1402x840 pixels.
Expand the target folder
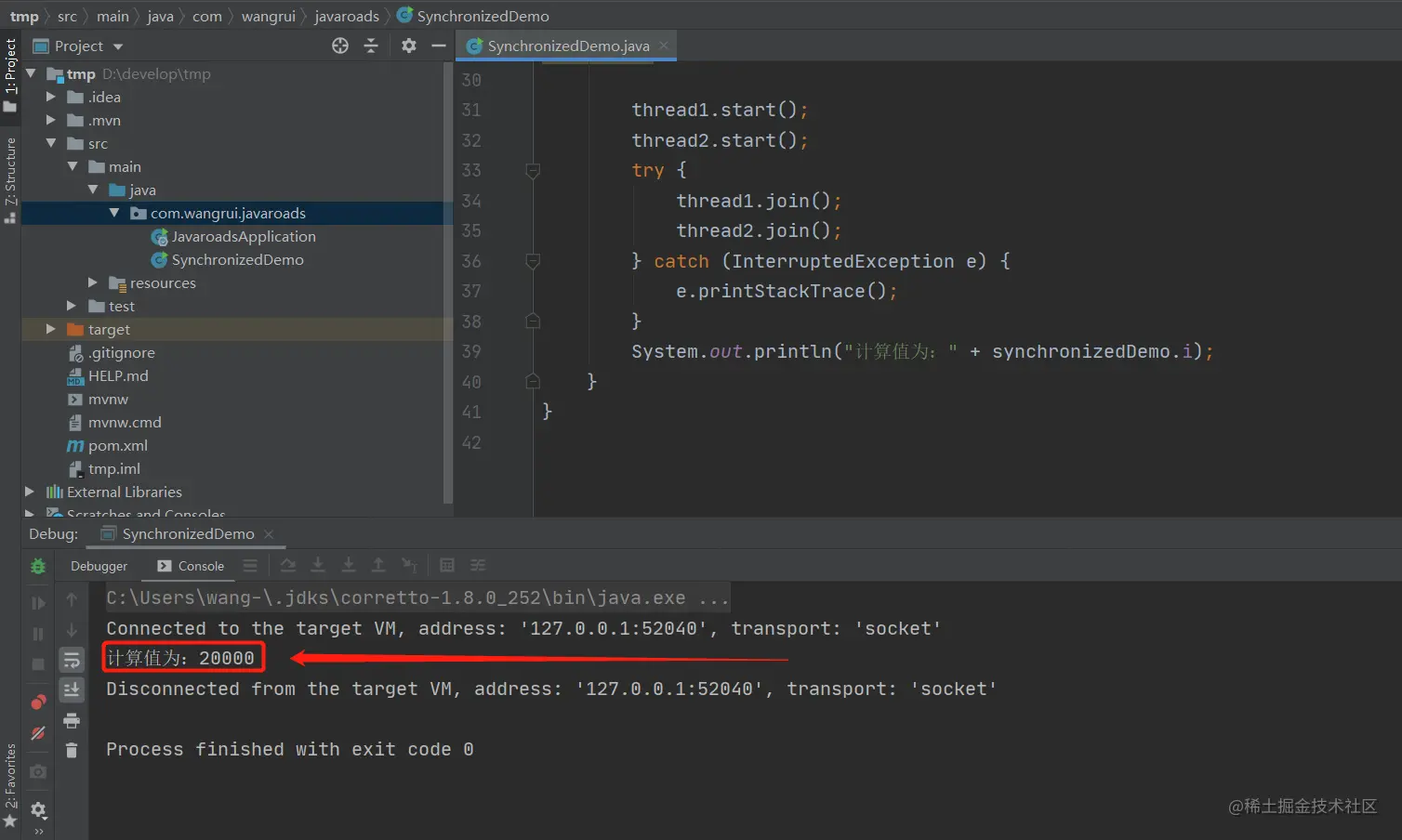[x=51, y=329]
